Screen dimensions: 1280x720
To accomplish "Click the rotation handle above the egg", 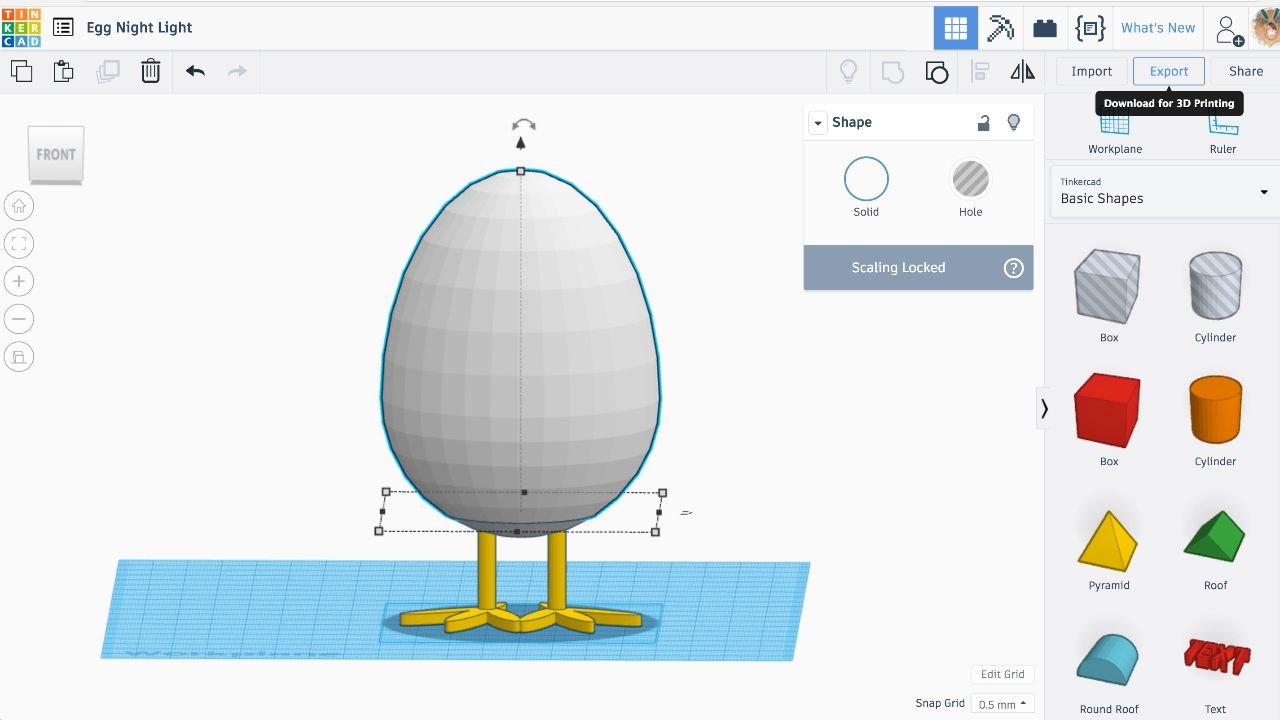I will coord(523,125).
